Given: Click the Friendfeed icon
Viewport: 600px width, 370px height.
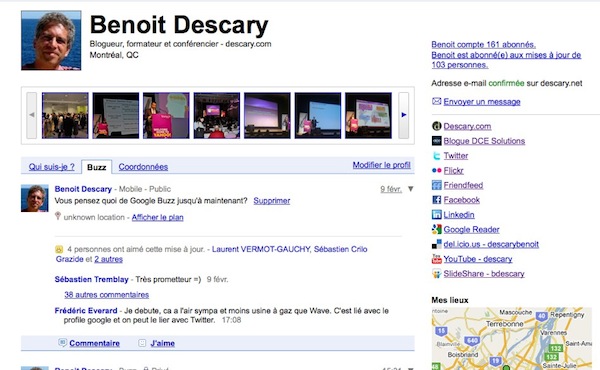Looking at the screenshot, I should pyautogui.click(x=437, y=185).
